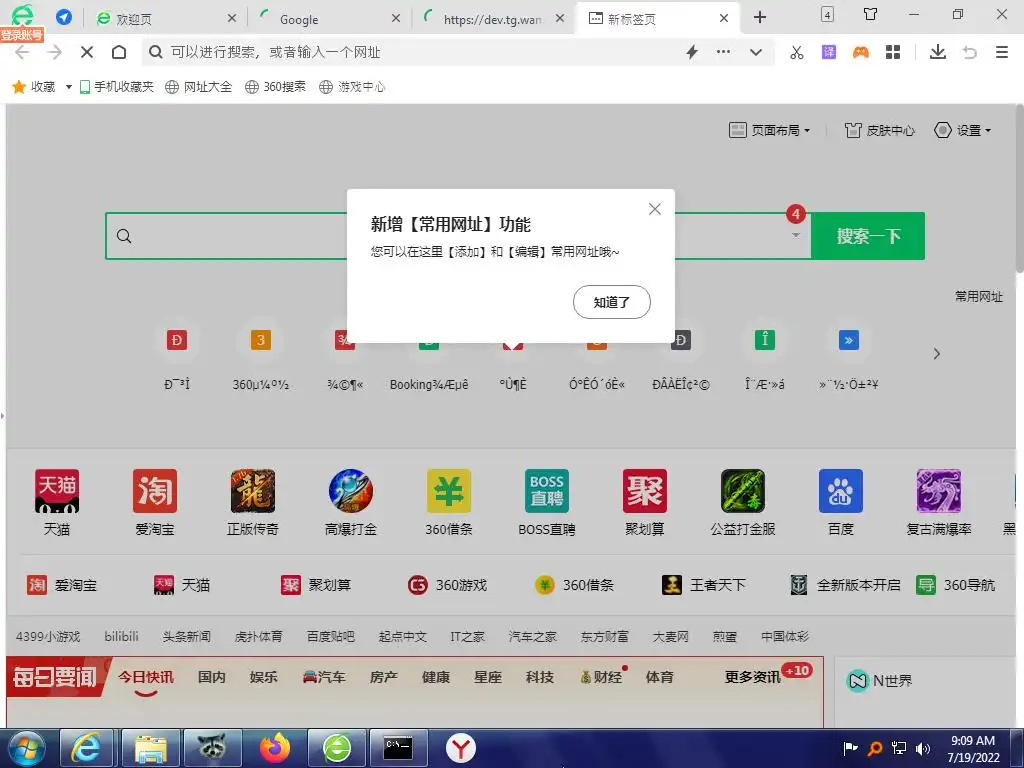Screen dimensions: 1024x768
Task: Expand the 页面布局 dropdown
Action: tap(769, 131)
